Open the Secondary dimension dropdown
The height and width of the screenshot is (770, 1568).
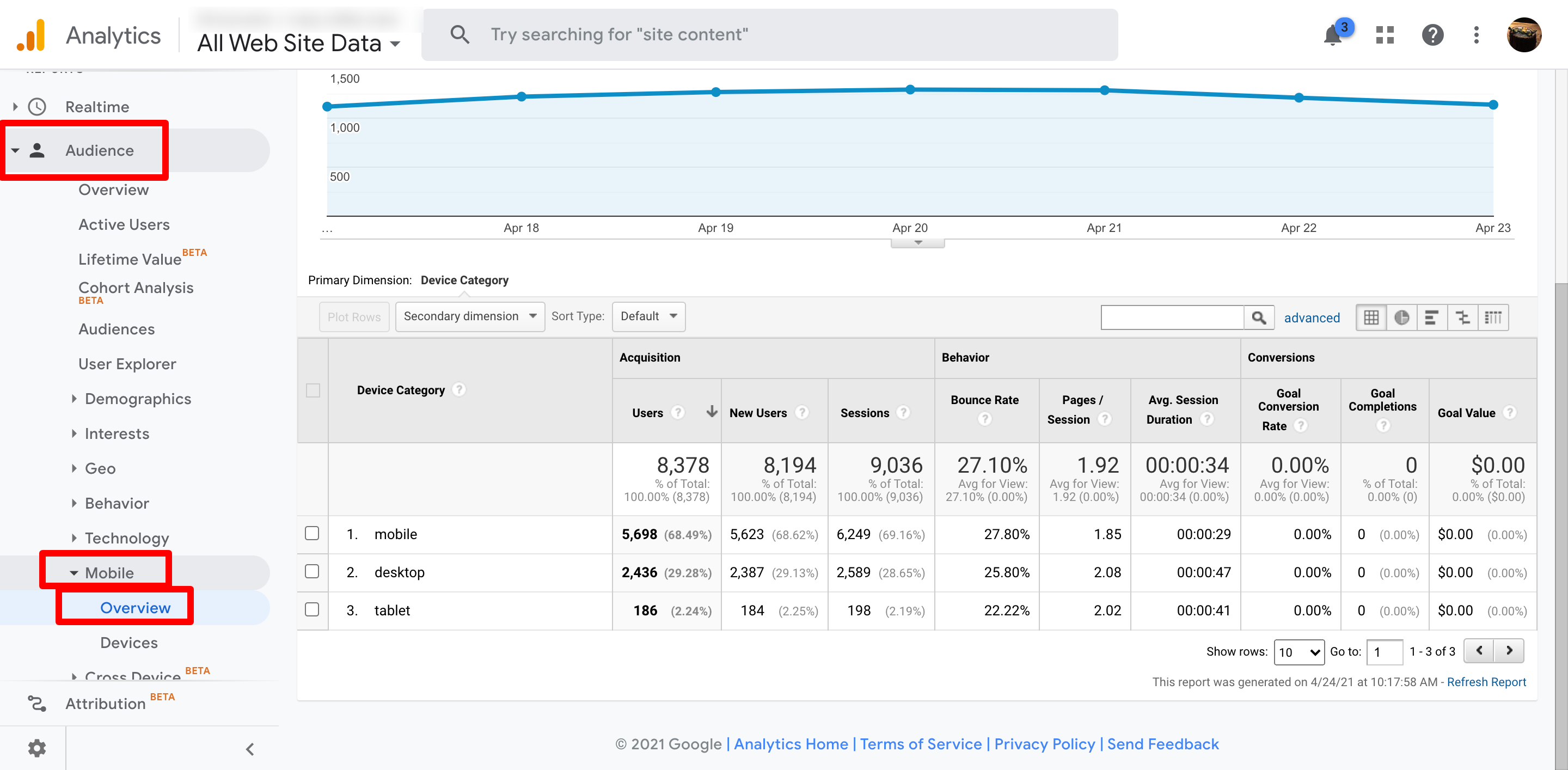(469, 316)
